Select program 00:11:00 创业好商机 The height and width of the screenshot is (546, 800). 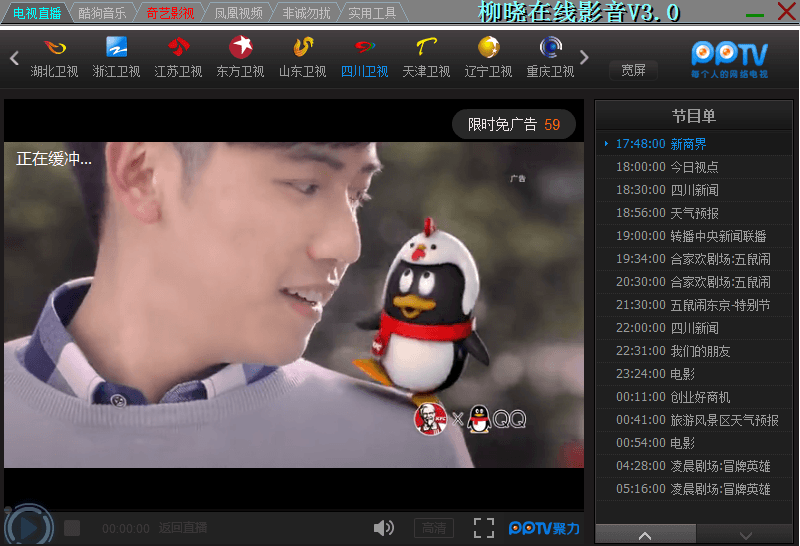point(694,396)
